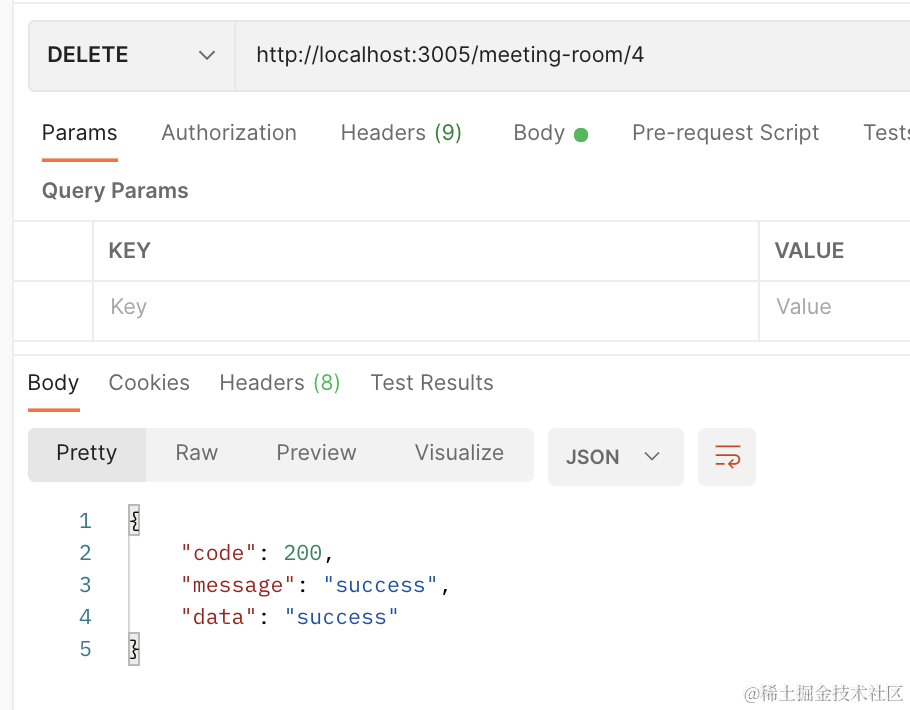Open the DELETE HTTP method dropdown
Image resolution: width=910 pixels, height=710 pixels.
(131, 55)
